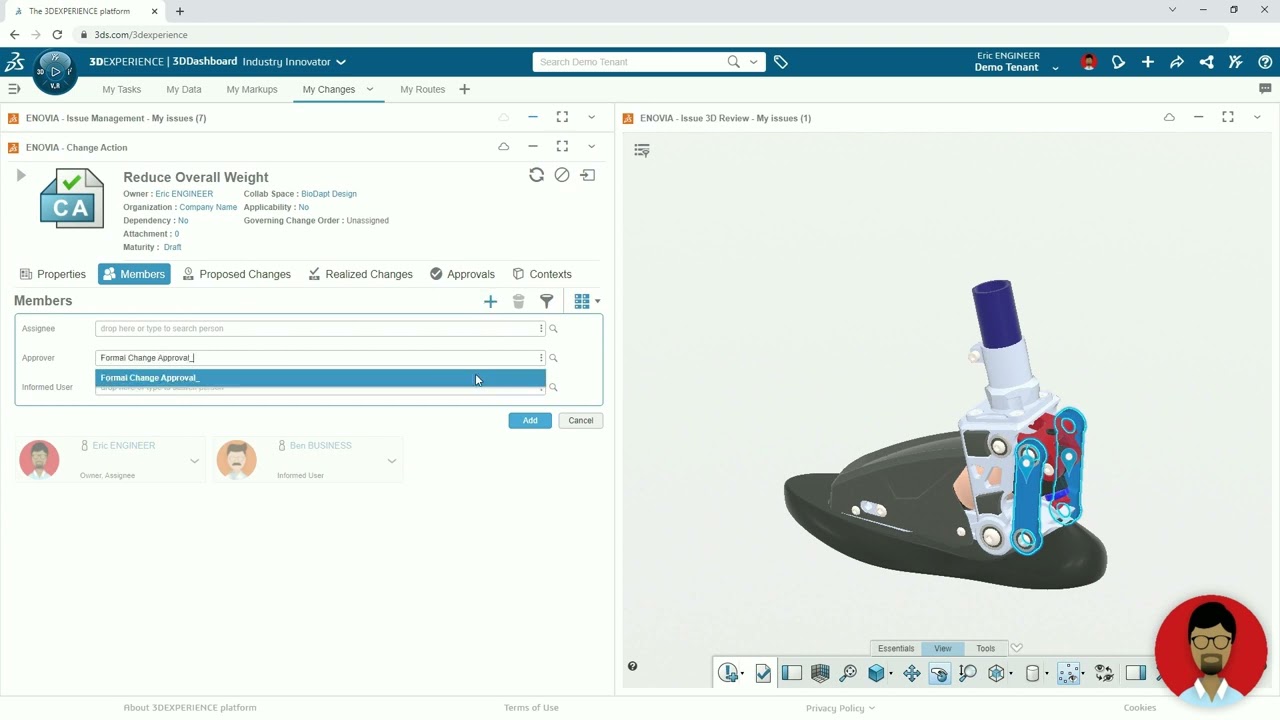The height and width of the screenshot is (720, 1280).
Task: Click the search magnifier icon in top bar
Action: click(734, 62)
